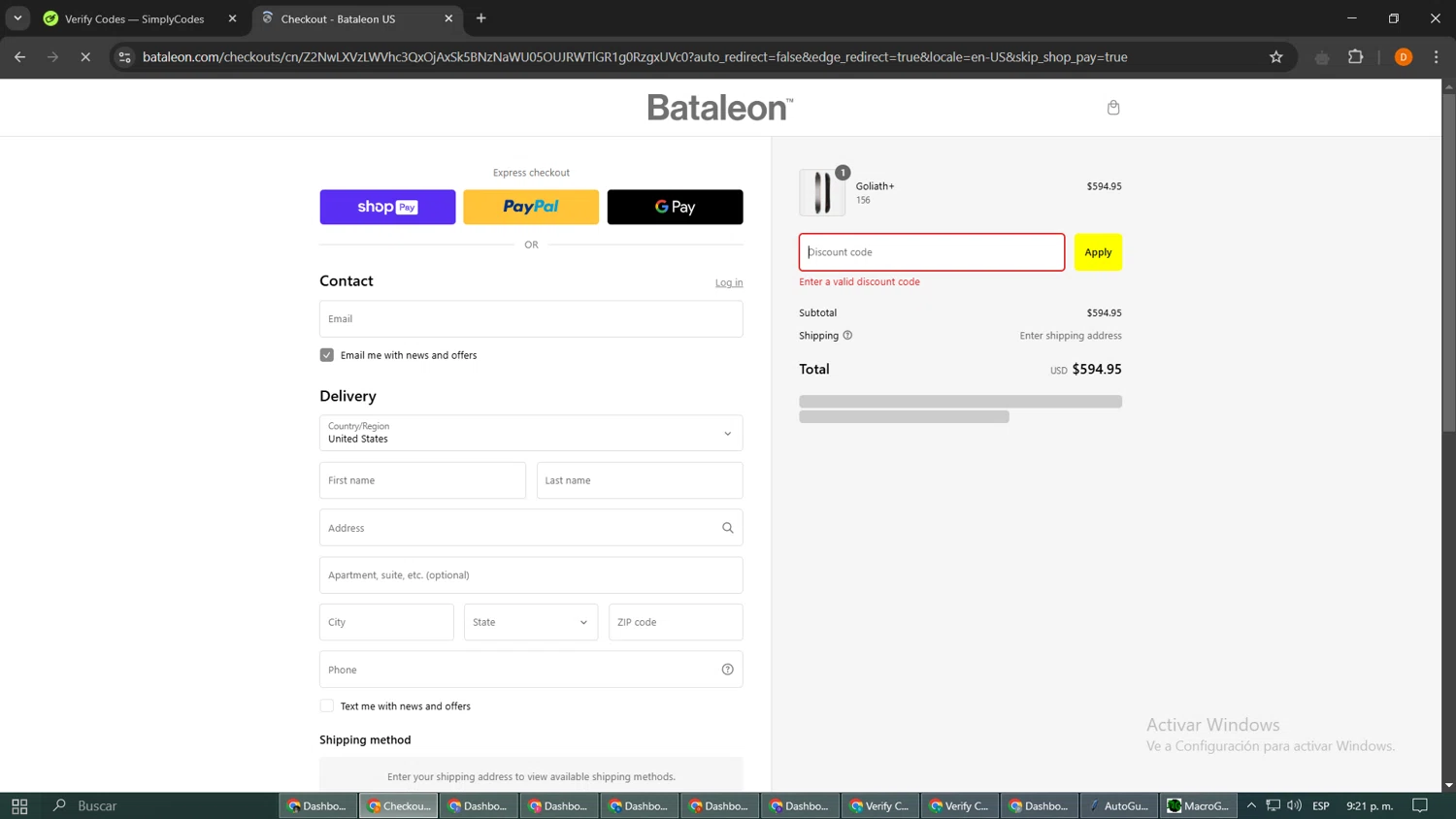The width and height of the screenshot is (1456, 819).
Task: Click the extension icon beside the bookmark star
Action: click(x=1322, y=58)
